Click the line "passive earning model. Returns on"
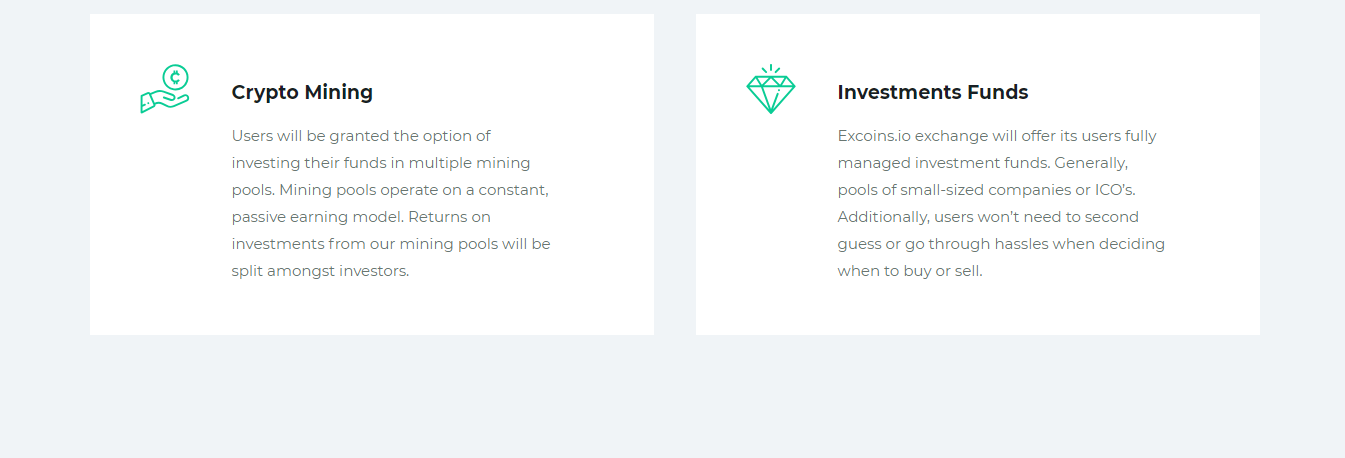1345x458 pixels. (361, 217)
